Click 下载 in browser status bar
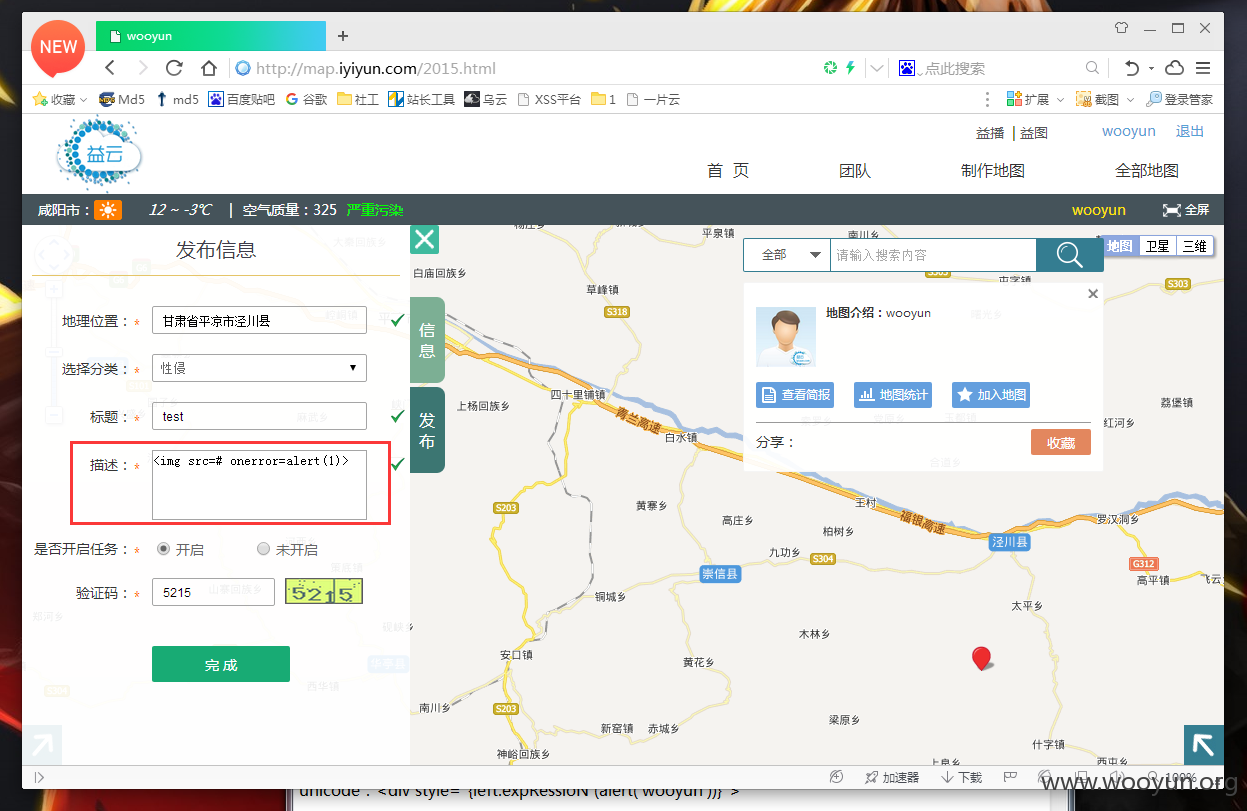This screenshot has height=811, width=1247. click(x=961, y=777)
